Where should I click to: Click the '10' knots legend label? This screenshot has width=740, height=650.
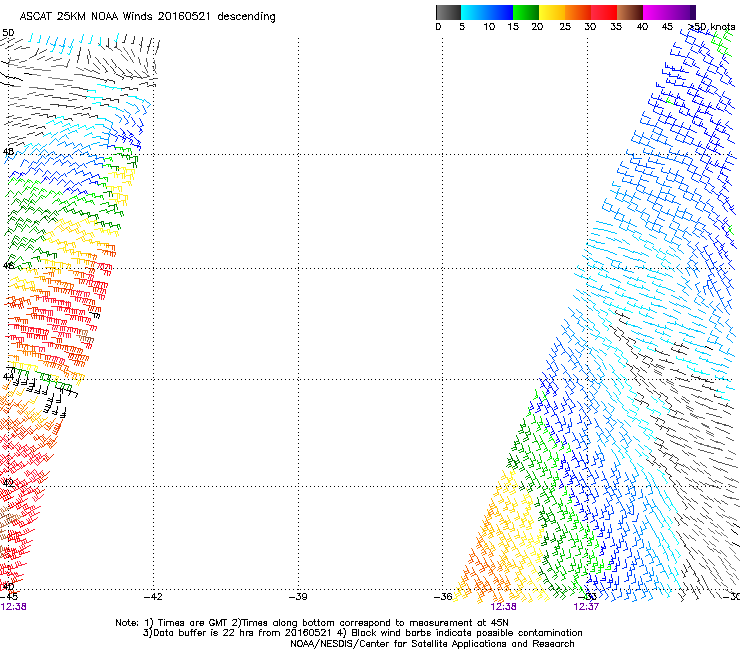pos(489,27)
